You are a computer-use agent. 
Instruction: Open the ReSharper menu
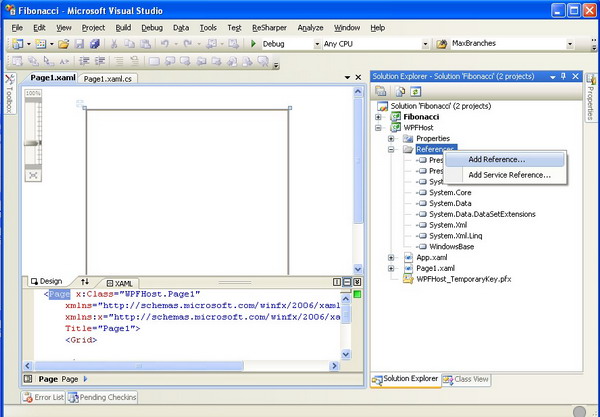[x=269, y=28]
